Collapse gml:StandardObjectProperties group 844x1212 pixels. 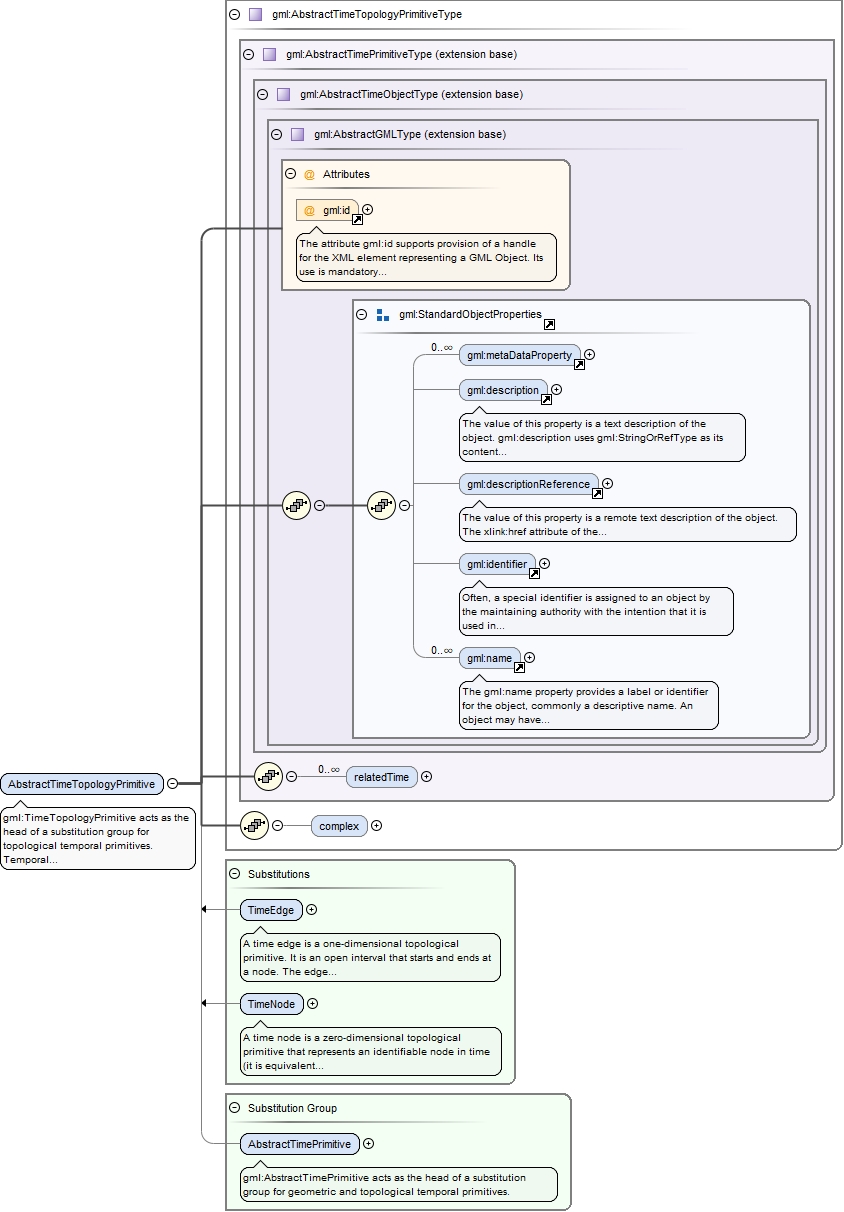coord(364,315)
